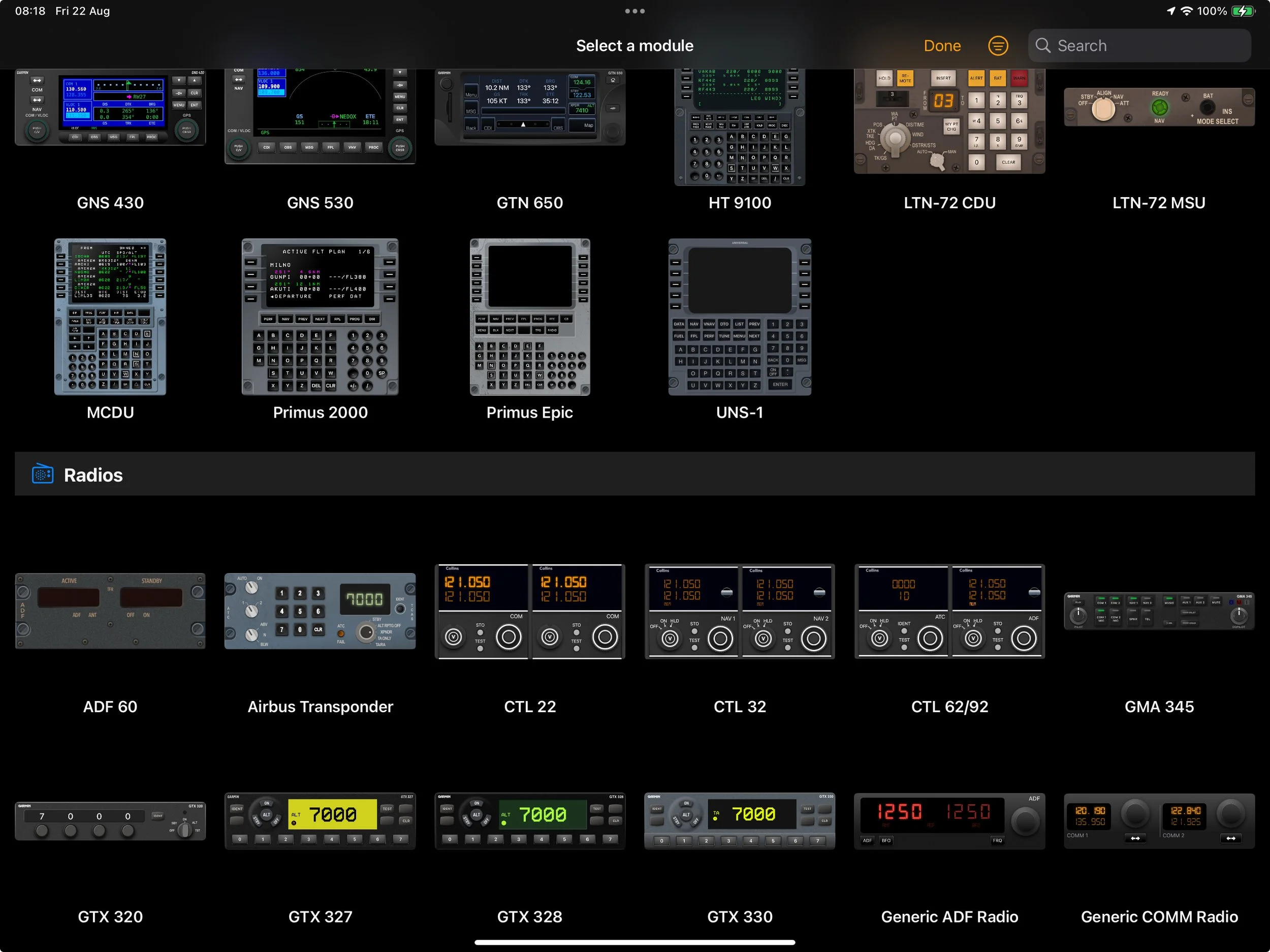Open the filter list icon next to Done
Image resolution: width=1270 pixels, height=952 pixels.
(998, 45)
